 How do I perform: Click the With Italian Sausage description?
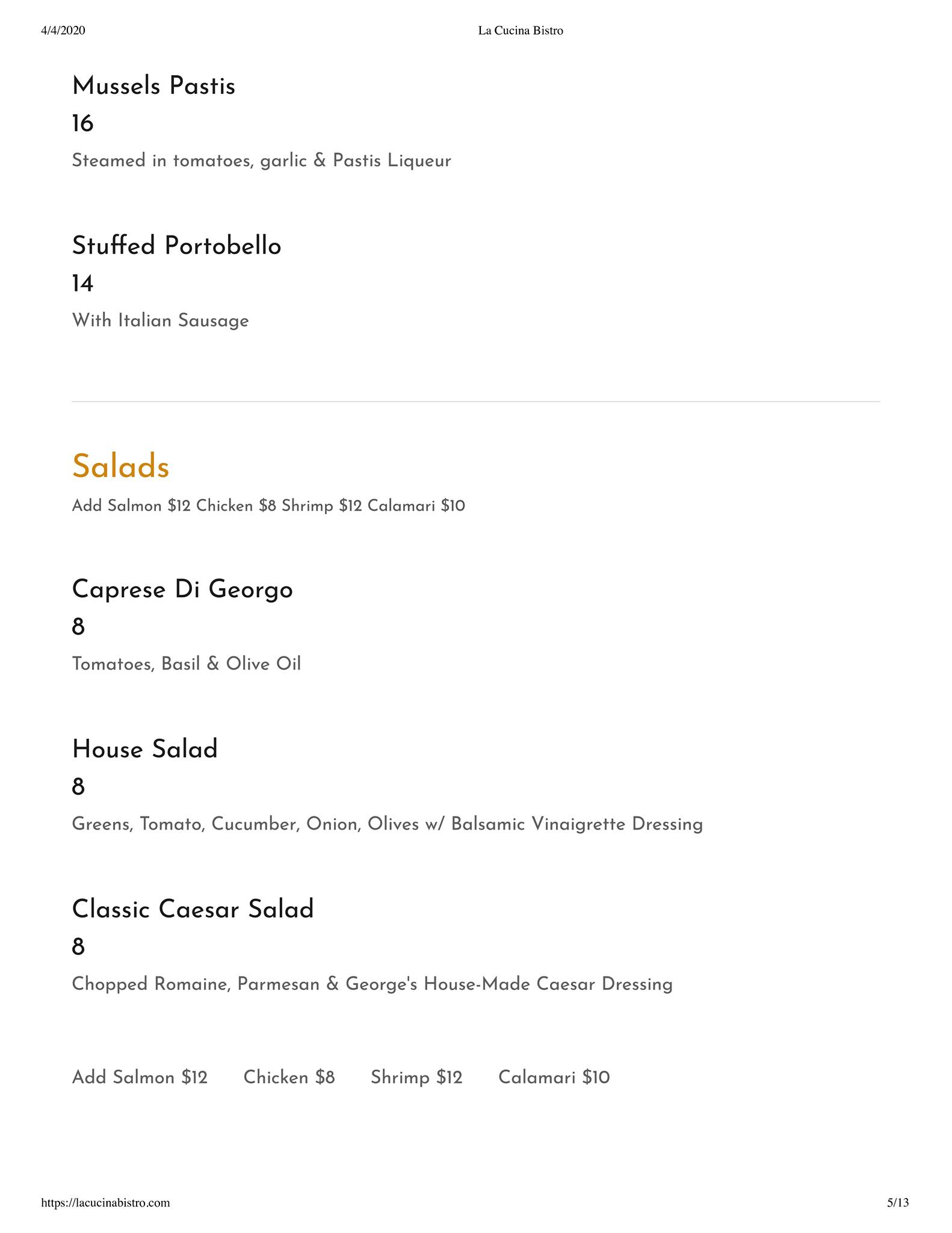[160, 320]
